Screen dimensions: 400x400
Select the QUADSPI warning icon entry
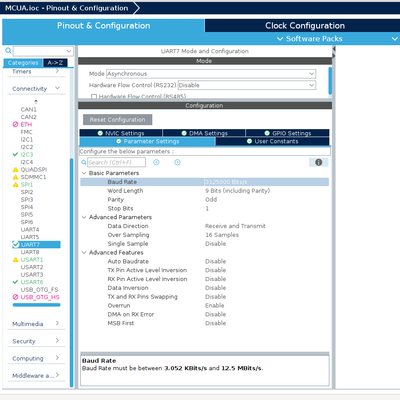[x=15, y=169]
